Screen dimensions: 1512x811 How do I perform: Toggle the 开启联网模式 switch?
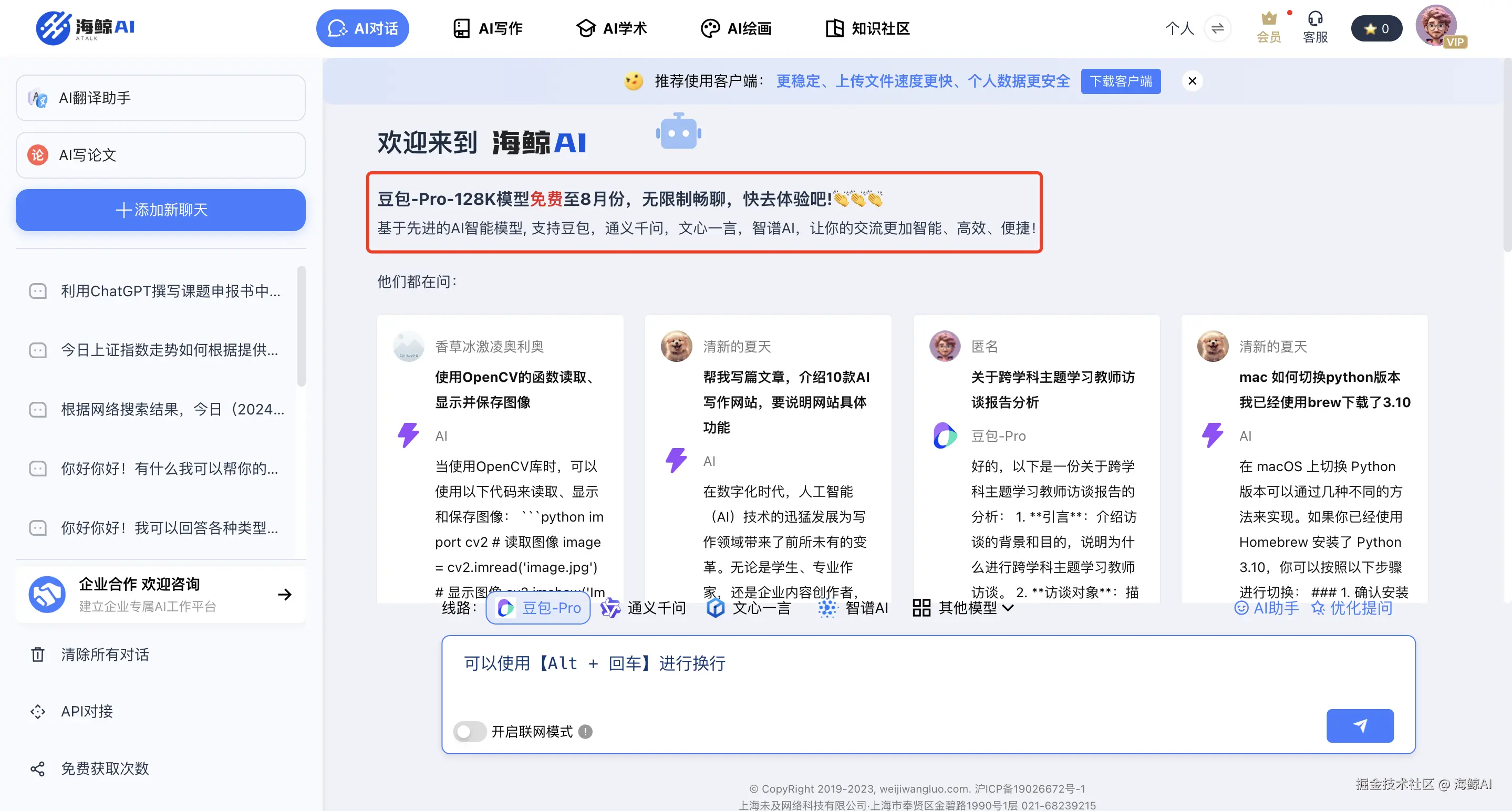point(469,732)
